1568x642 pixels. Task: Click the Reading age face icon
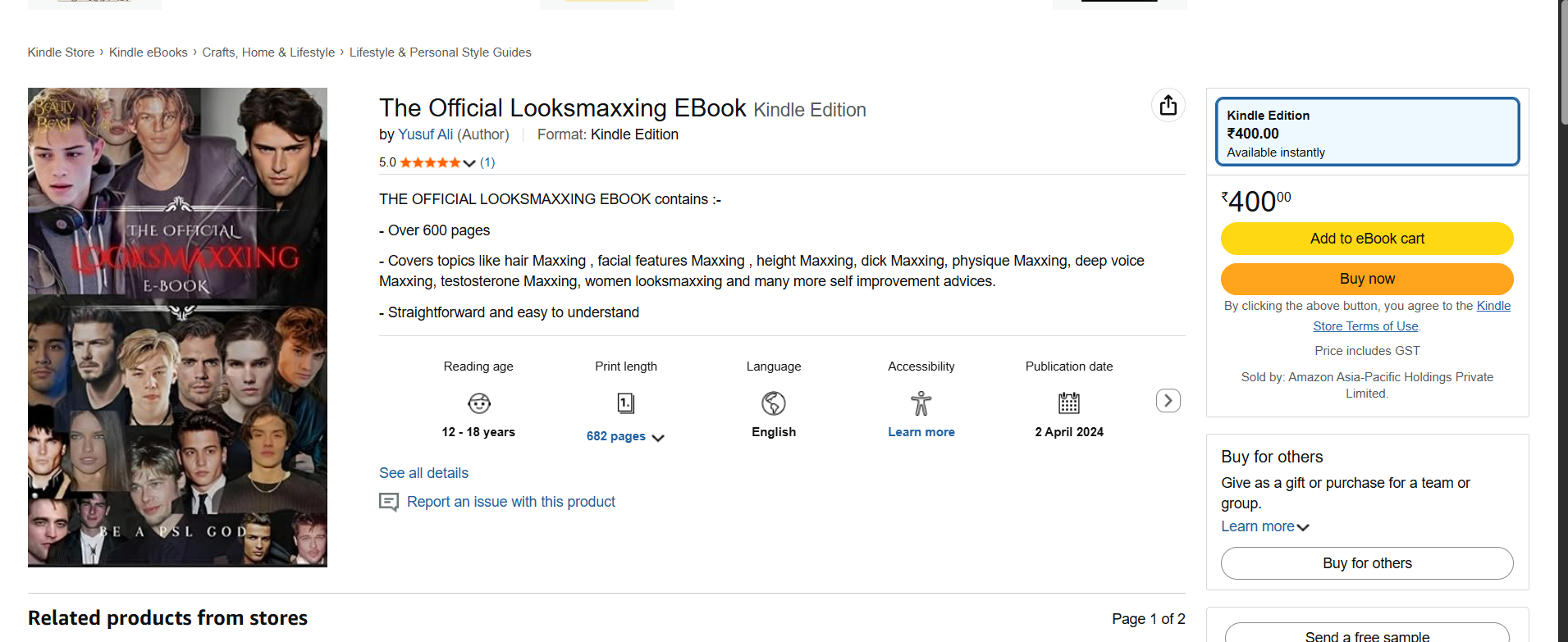478,403
